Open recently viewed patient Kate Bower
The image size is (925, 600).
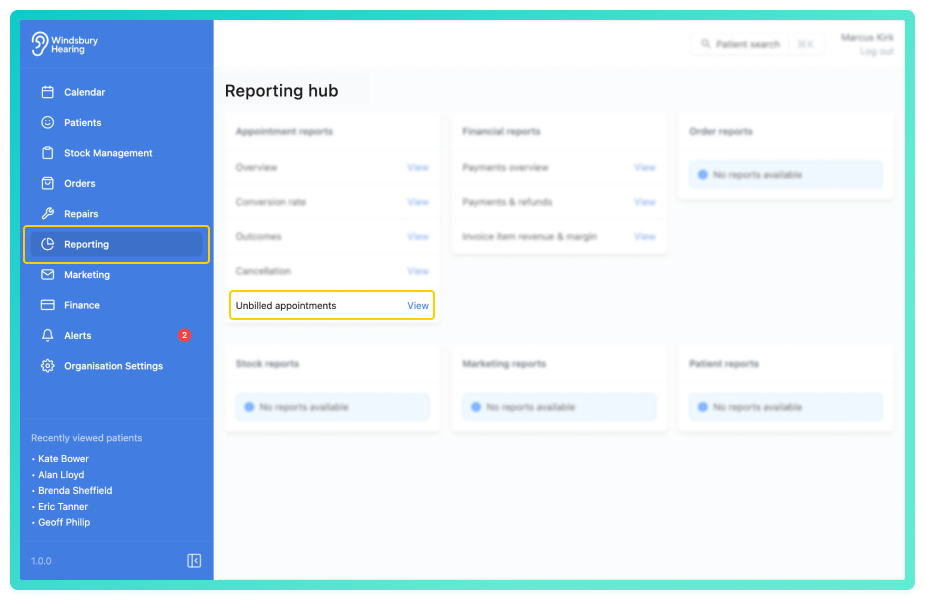tap(63, 458)
